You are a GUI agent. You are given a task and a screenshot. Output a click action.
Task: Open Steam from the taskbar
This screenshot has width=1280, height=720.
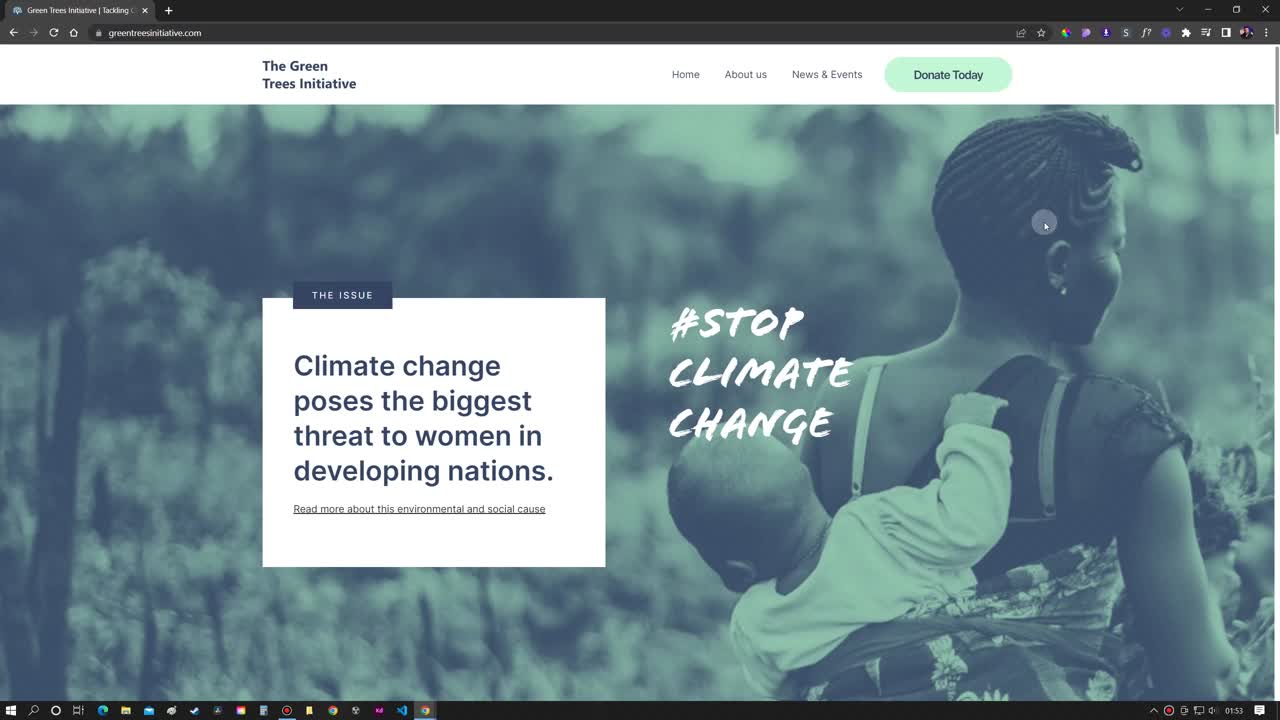pyautogui.click(x=194, y=710)
